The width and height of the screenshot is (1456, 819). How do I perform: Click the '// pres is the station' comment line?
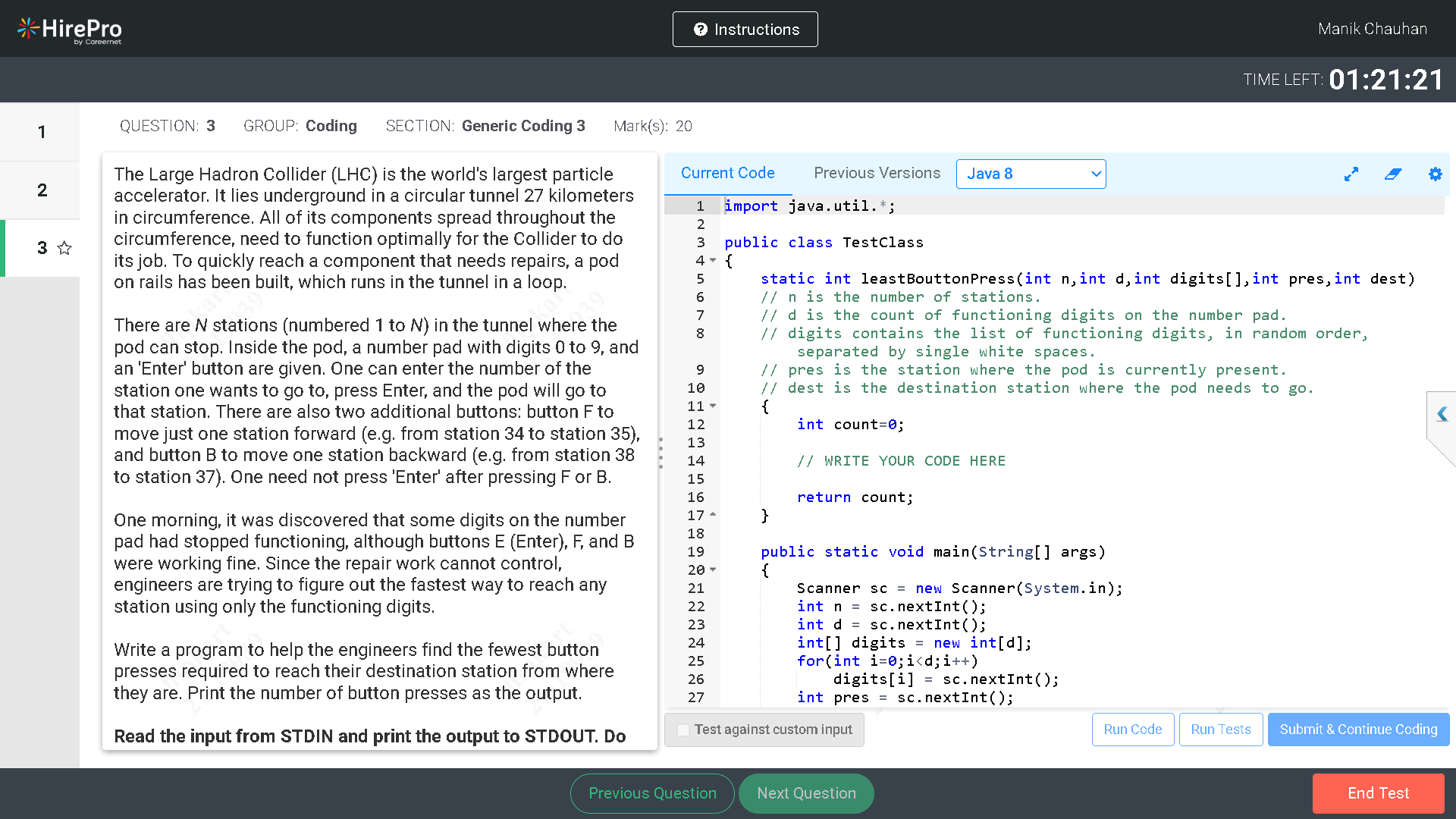coord(1023,370)
